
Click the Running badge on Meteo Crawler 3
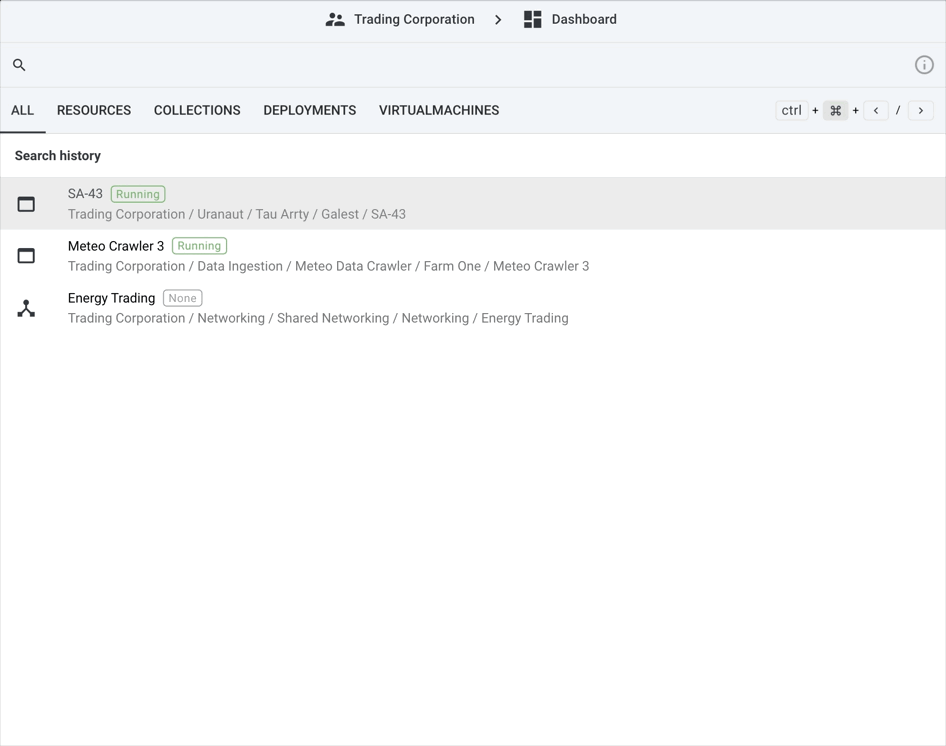[199, 245]
